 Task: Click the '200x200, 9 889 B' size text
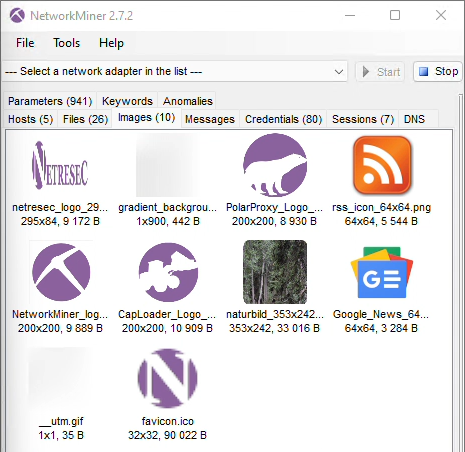coord(60,328)
